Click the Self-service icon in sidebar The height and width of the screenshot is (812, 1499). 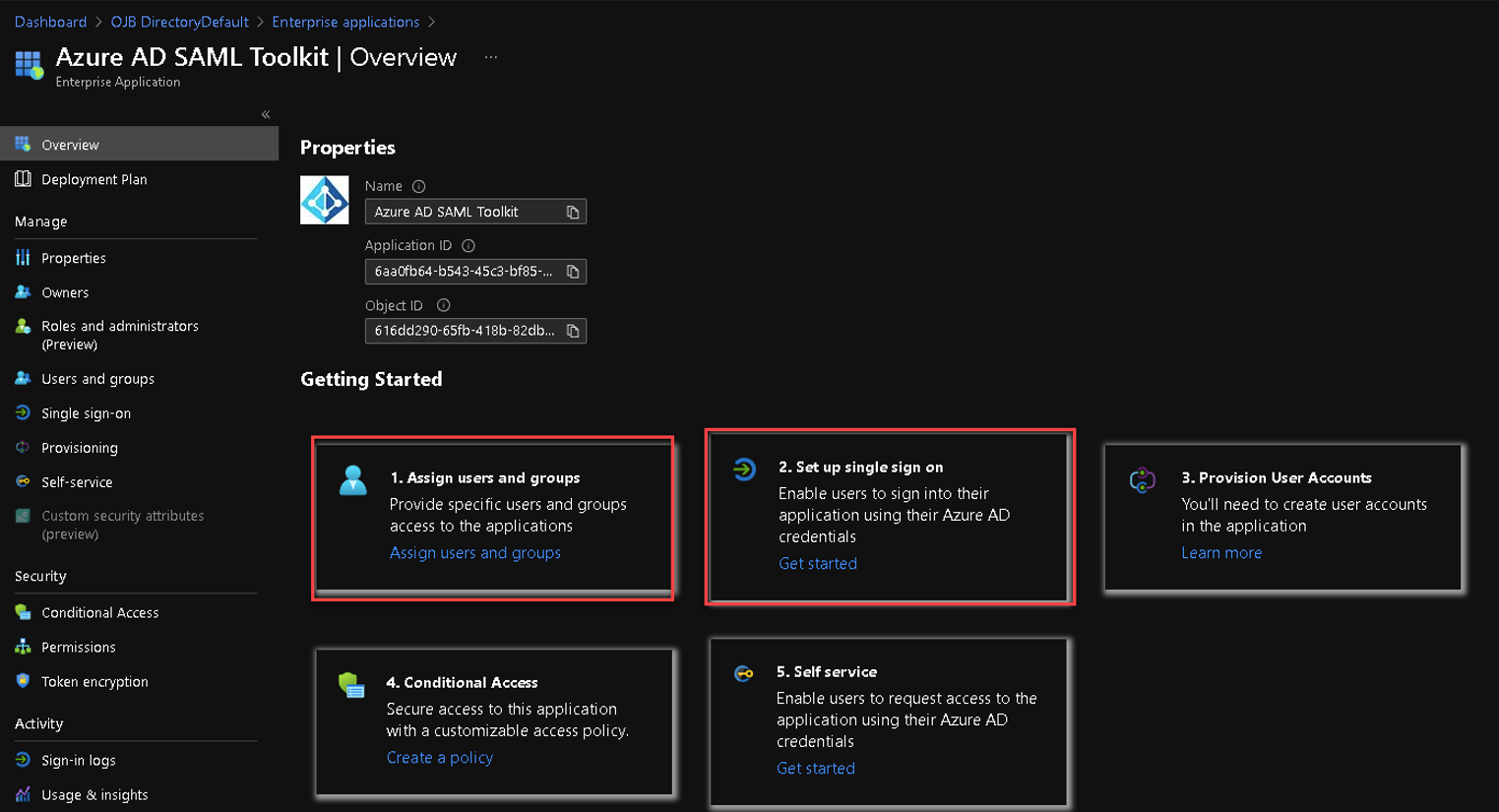coord(23,481)
